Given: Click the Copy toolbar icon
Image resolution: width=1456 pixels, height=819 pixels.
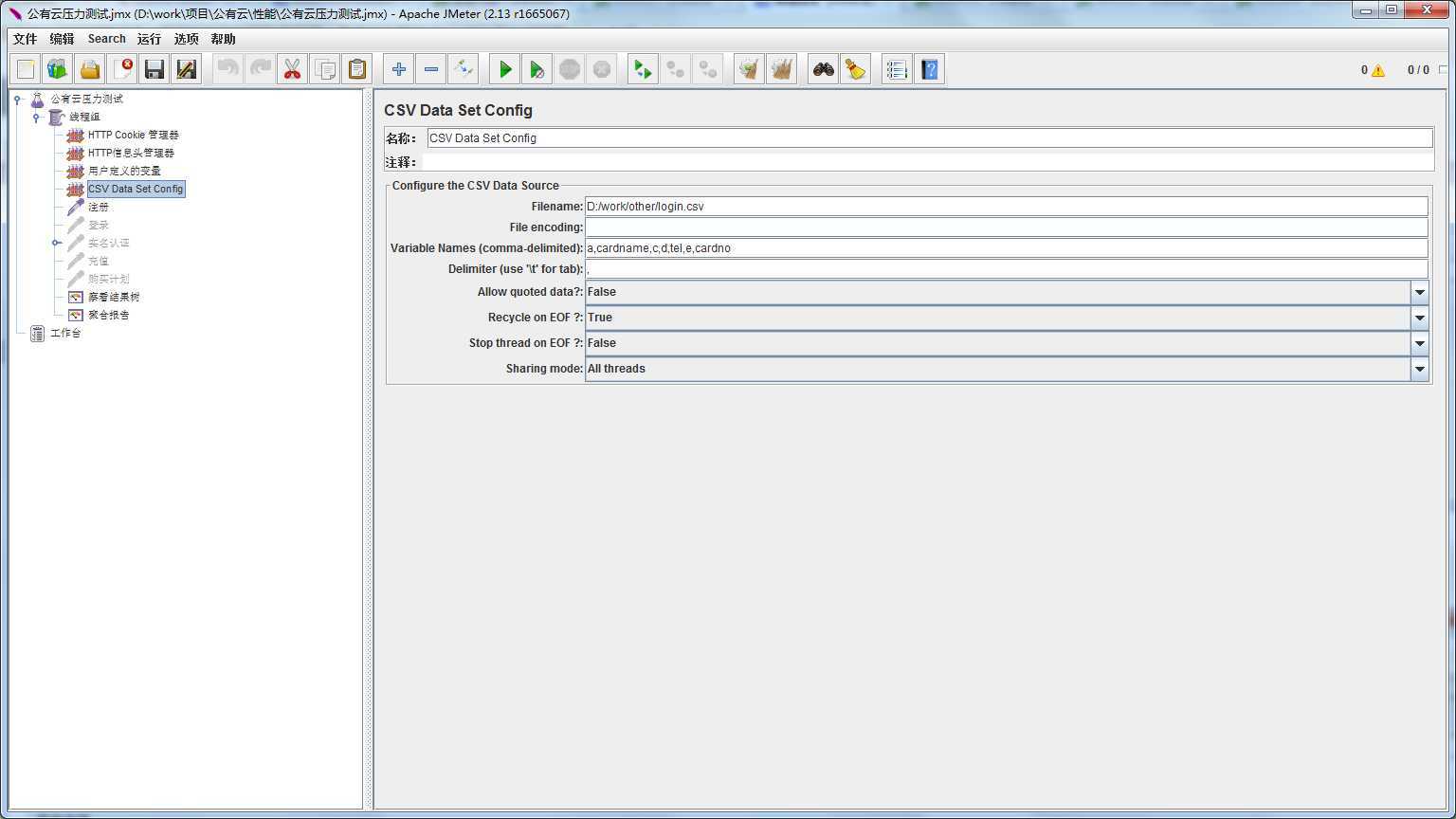Looking at the screenshot, I should [325, 69].
